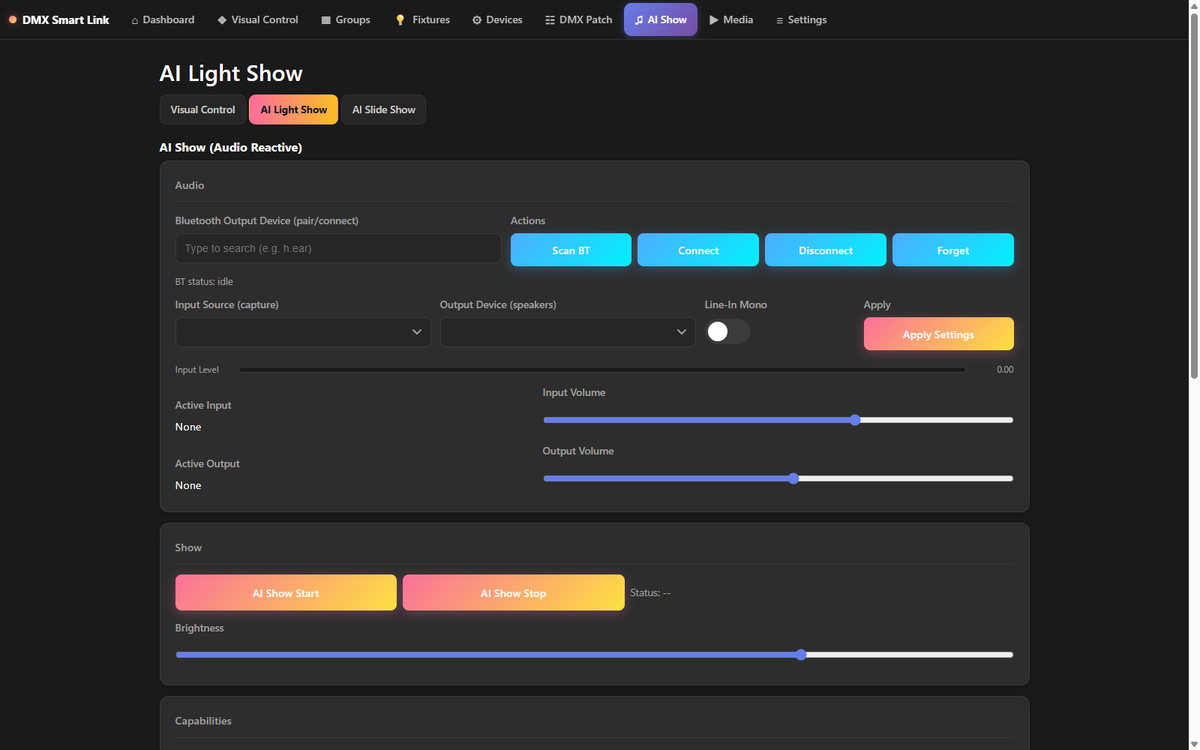Select the AI Light Show sub-tab
The image size is (1200, 750).
[294, 110]
